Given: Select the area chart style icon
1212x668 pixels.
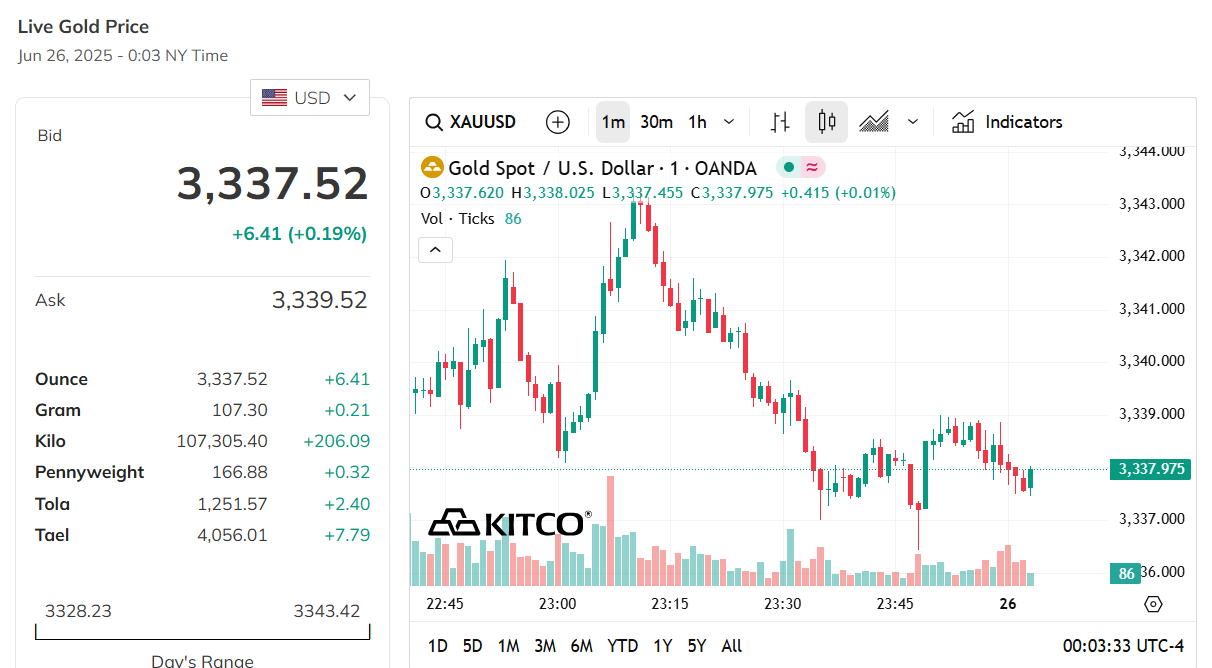Looking at the screenshot, I should pos(874,122).
